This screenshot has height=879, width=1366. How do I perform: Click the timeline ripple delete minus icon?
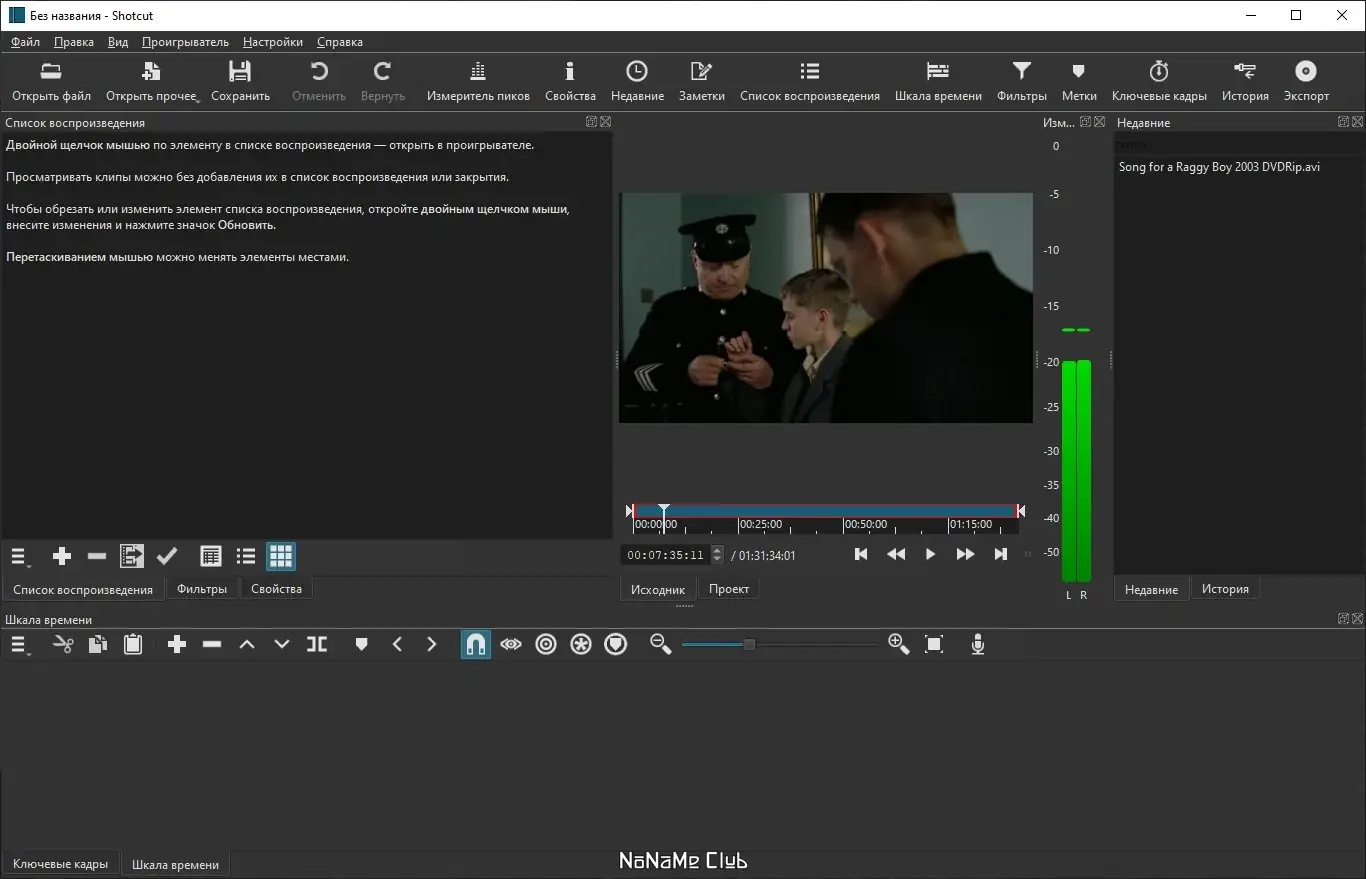click(212, 645)
